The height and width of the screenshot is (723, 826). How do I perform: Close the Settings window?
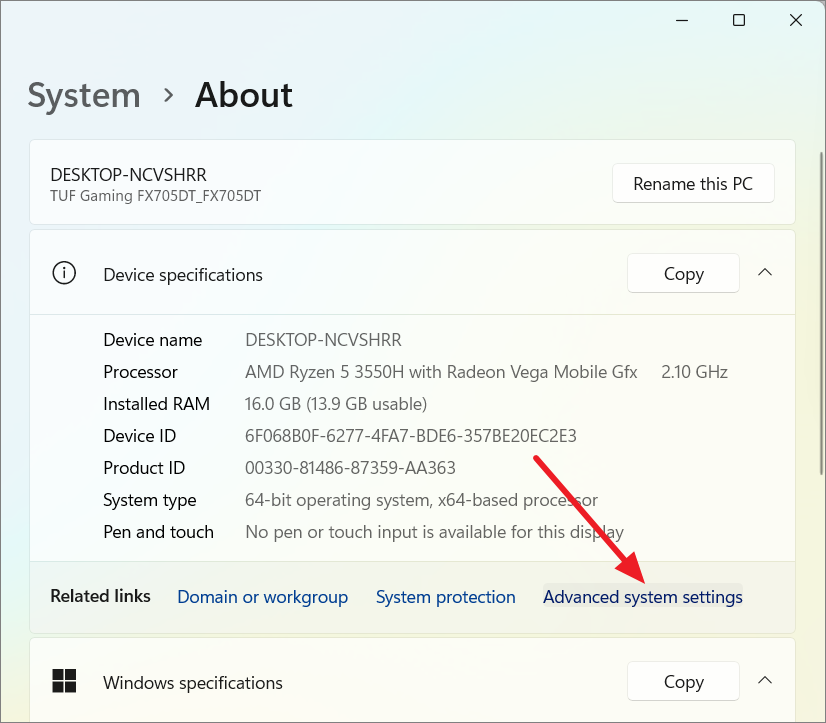[x=796, y=21]
